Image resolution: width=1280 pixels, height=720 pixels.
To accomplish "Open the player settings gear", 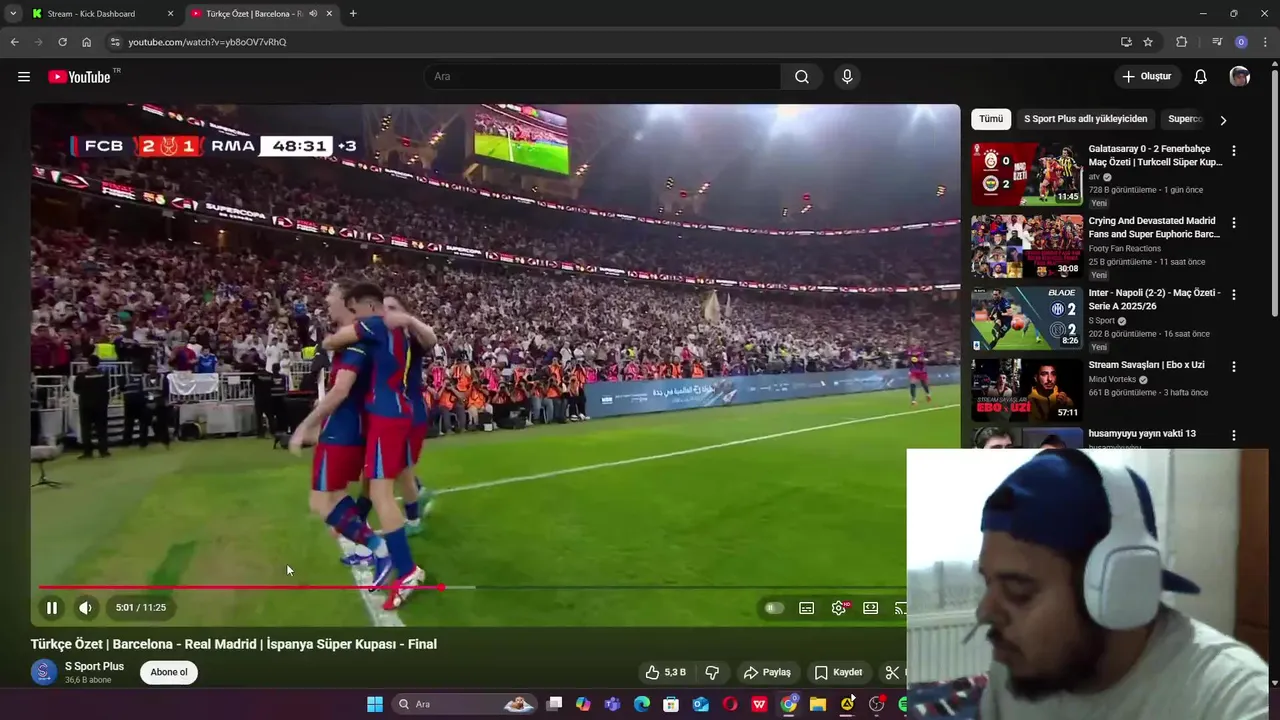I will point(839,608).
